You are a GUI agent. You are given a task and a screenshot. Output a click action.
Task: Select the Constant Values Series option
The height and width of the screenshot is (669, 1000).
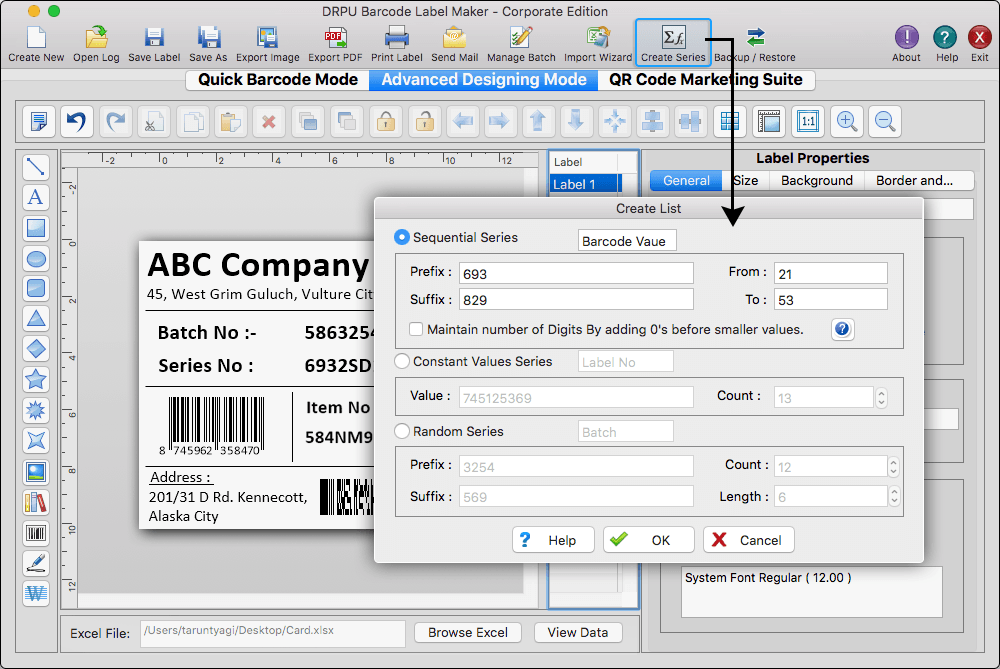(x=402, y=361)
